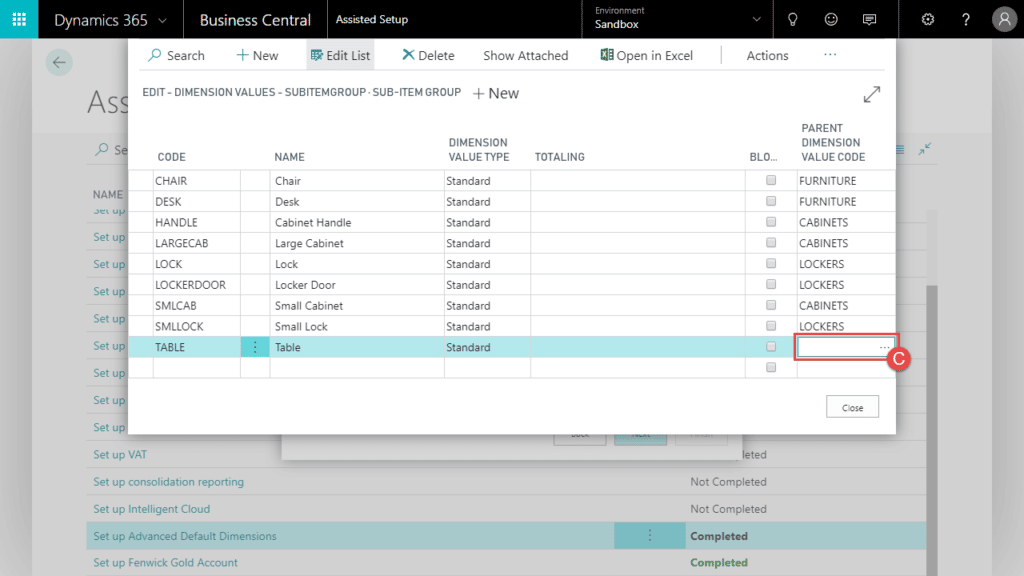Viewport: 1024px width, 576px height.
Task: Toggle Blocked checkbox for TABLE row
Action: 771,347
